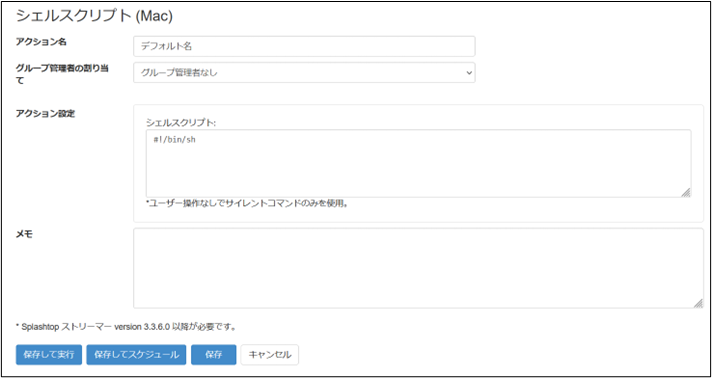Click the シェルスクリプト (Mac) heading
The width and height of the screenshot is (712, 378).
click(x=94, y=16)
